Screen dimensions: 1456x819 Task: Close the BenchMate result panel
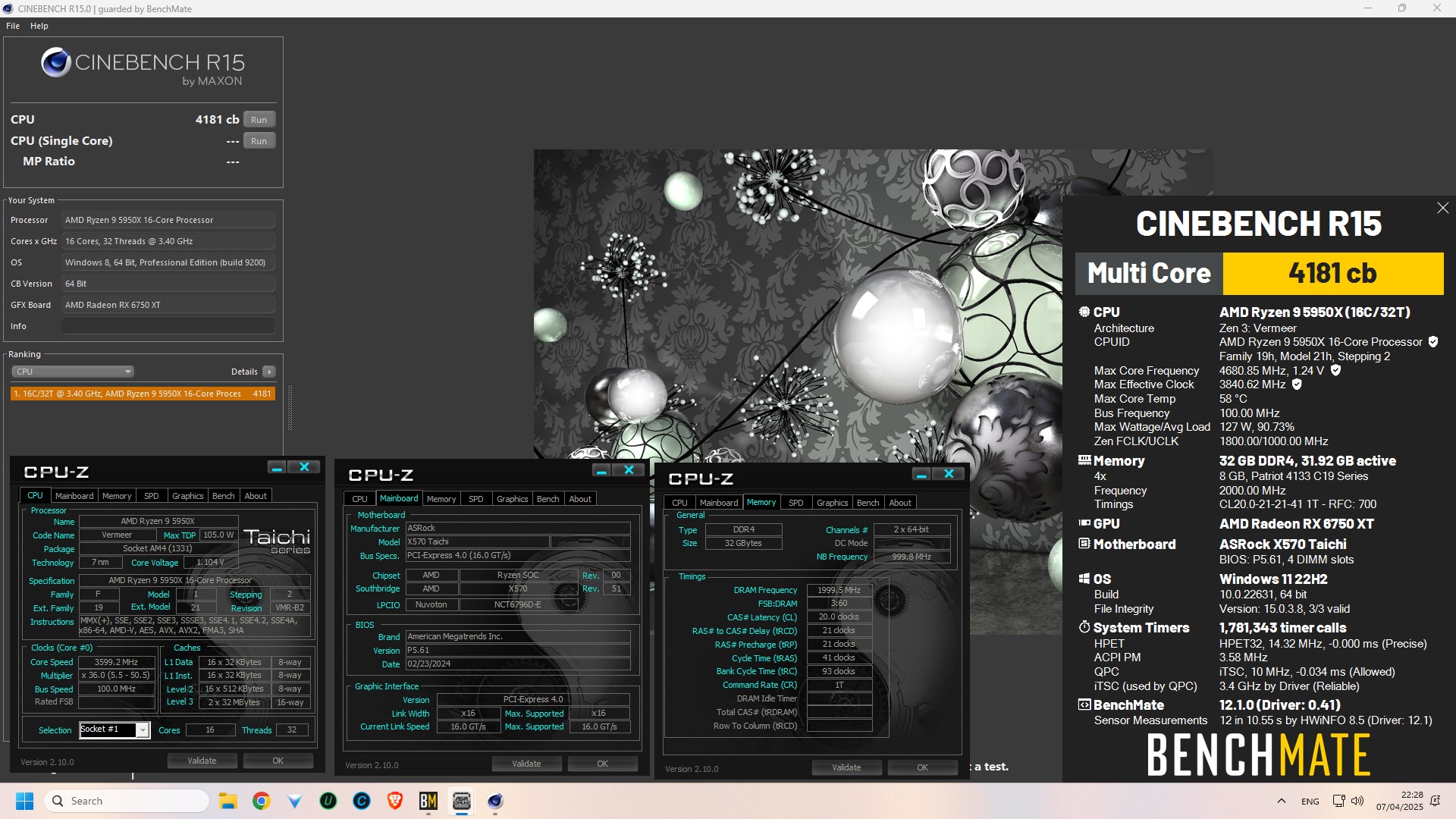(1442, 208)
